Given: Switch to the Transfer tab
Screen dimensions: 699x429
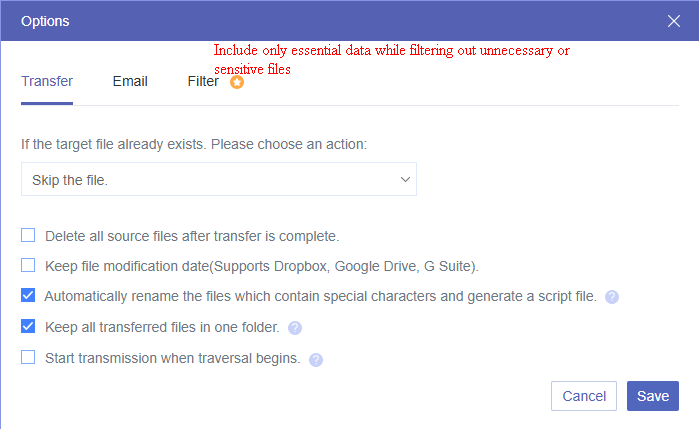Looking at the screenshot, I should coord(47,81).
